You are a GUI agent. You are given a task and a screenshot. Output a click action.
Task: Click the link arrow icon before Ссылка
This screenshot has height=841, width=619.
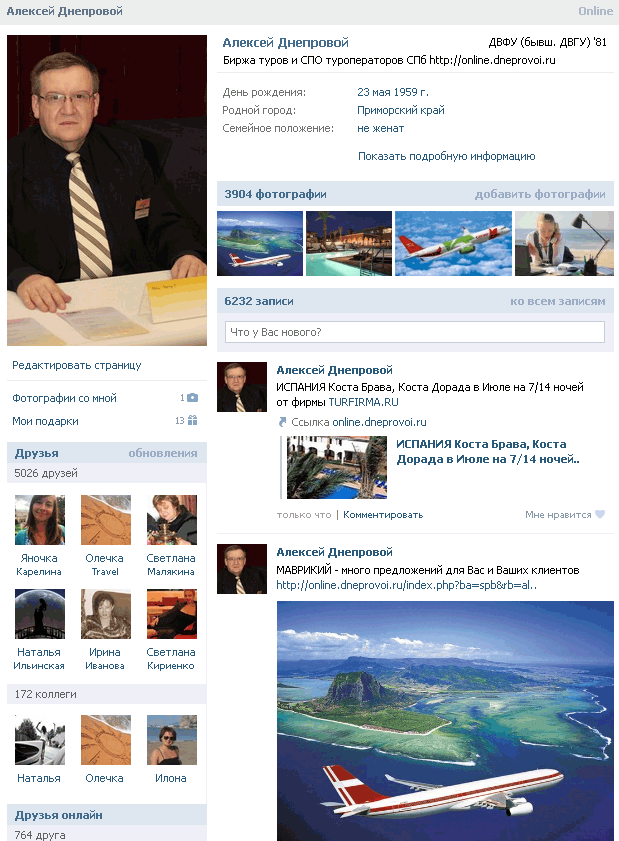coord(282,422)
